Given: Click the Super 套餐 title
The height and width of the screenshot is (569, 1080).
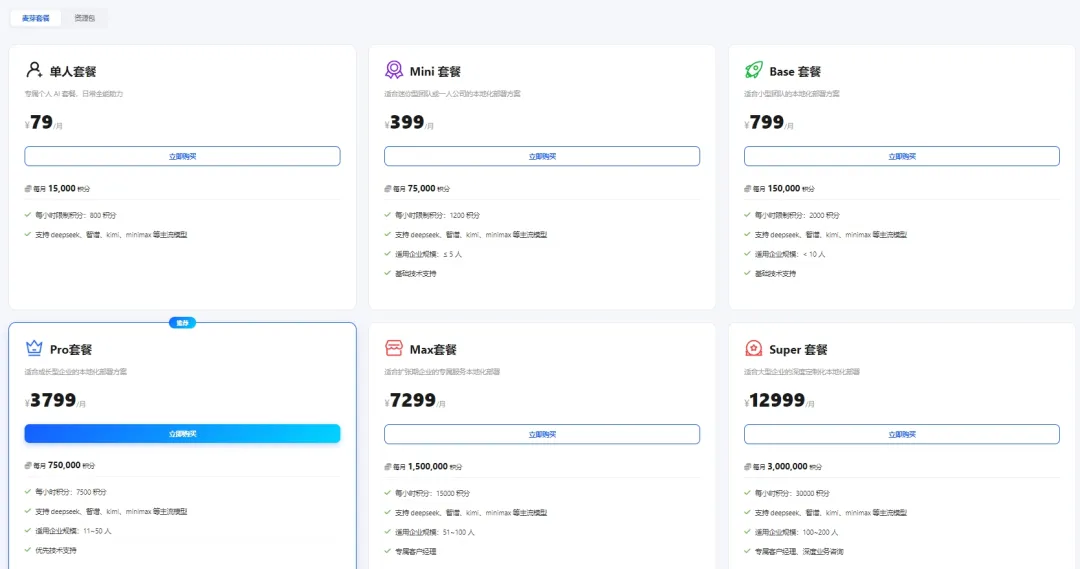Looking at the screenshot, I should tap(798, 350).
